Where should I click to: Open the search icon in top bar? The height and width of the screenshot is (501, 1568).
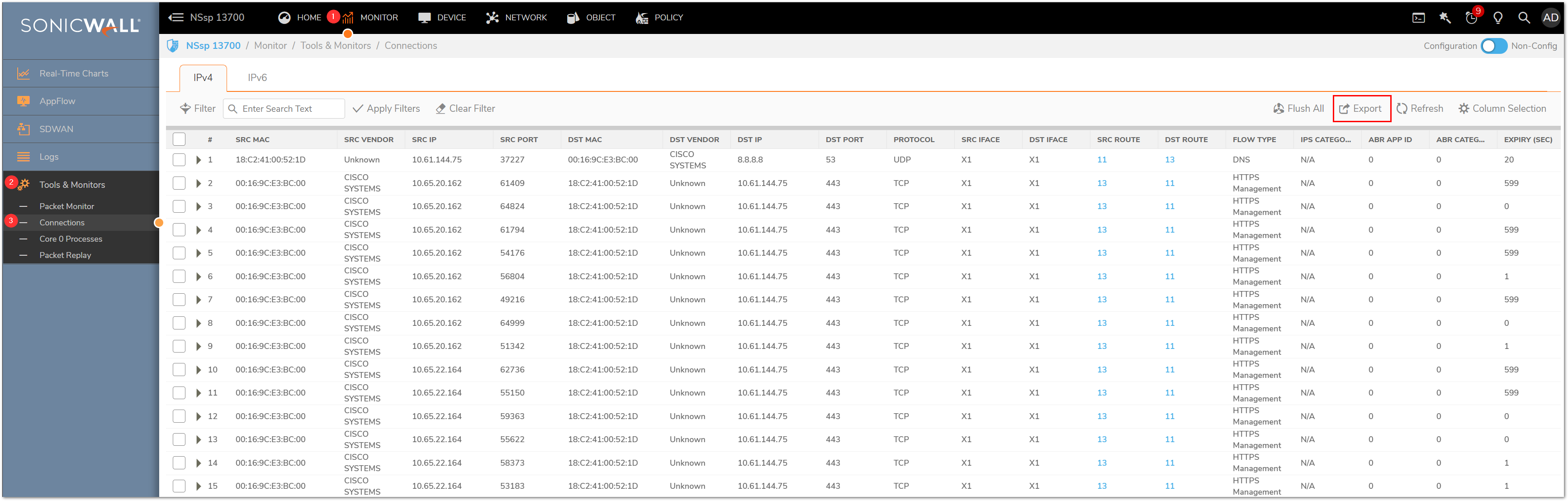pos(1524,18)
